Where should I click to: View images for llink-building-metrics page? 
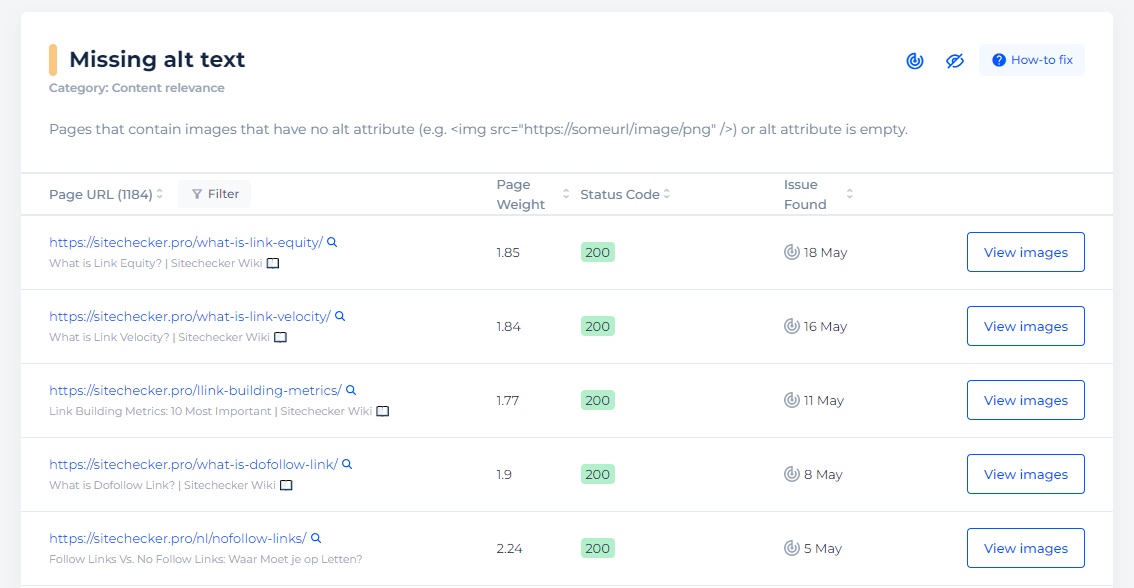click(x=1026, y=400)
